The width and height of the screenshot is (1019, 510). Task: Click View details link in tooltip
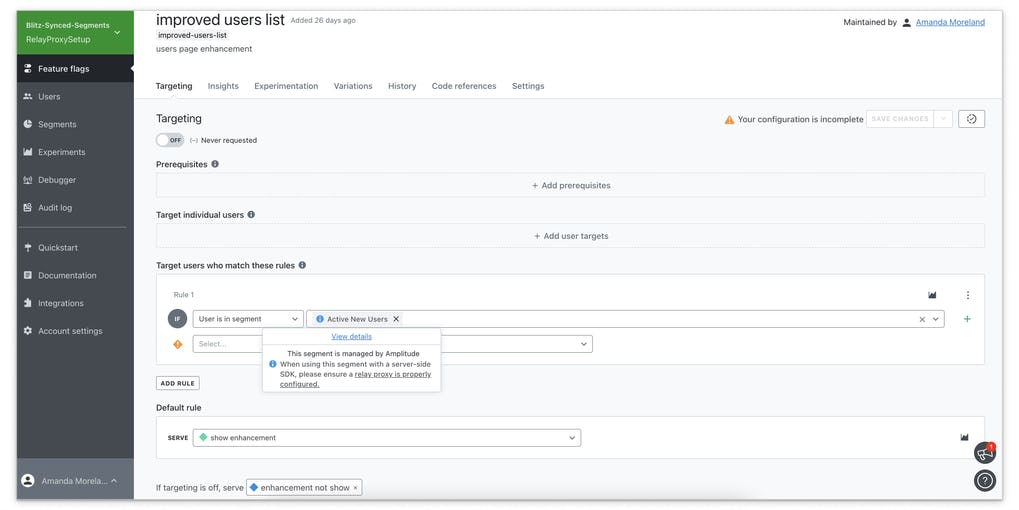click(x=352, y=337)
